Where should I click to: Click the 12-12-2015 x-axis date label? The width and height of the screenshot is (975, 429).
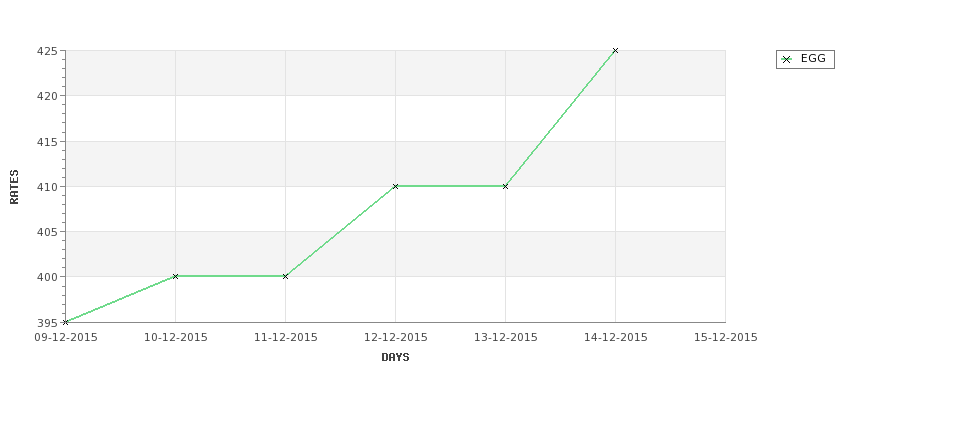(x=395, y=338)
